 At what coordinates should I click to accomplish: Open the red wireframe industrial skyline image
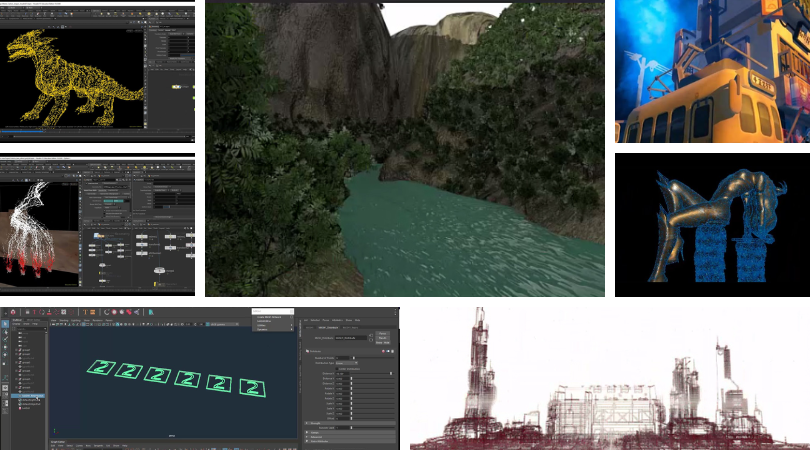point(609,378)
